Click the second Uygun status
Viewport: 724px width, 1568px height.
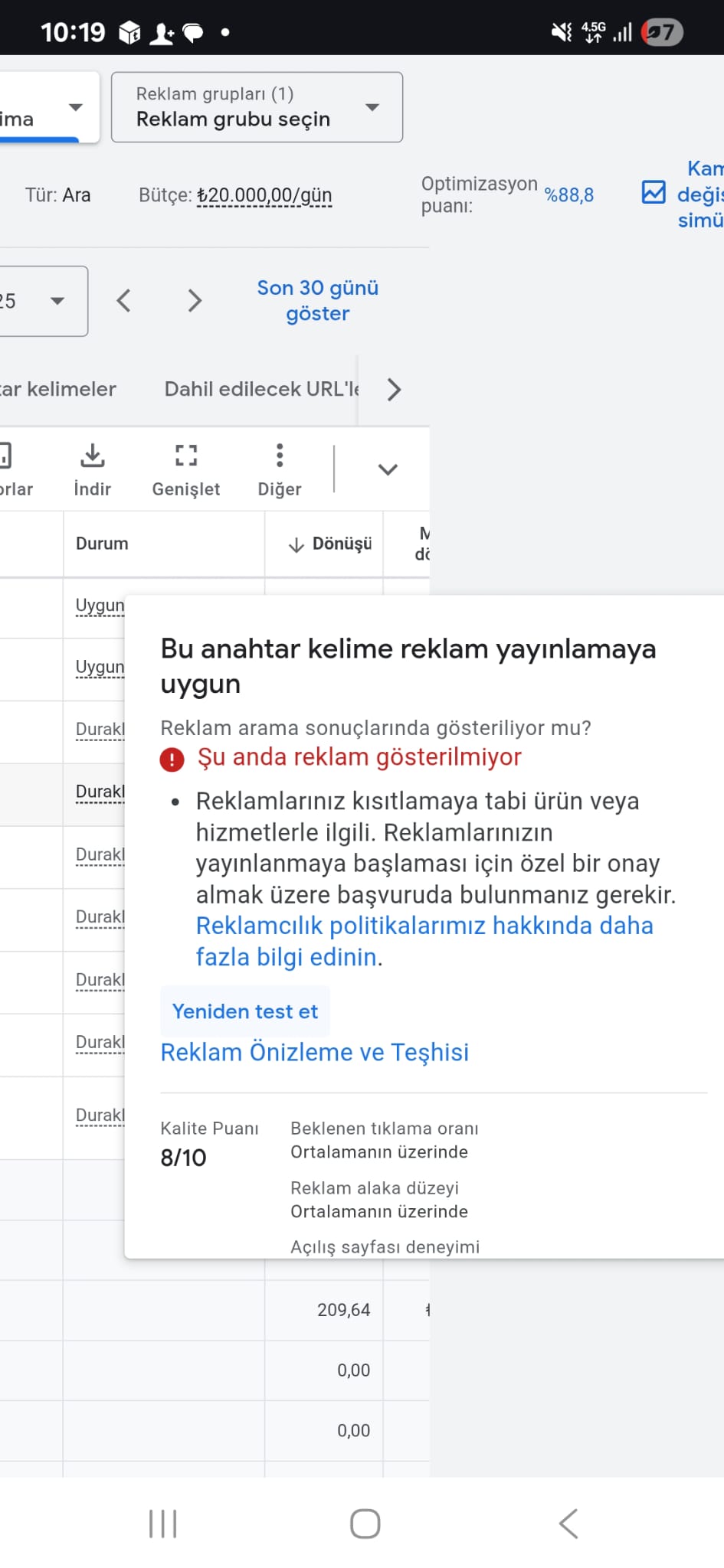pos(100,668)
